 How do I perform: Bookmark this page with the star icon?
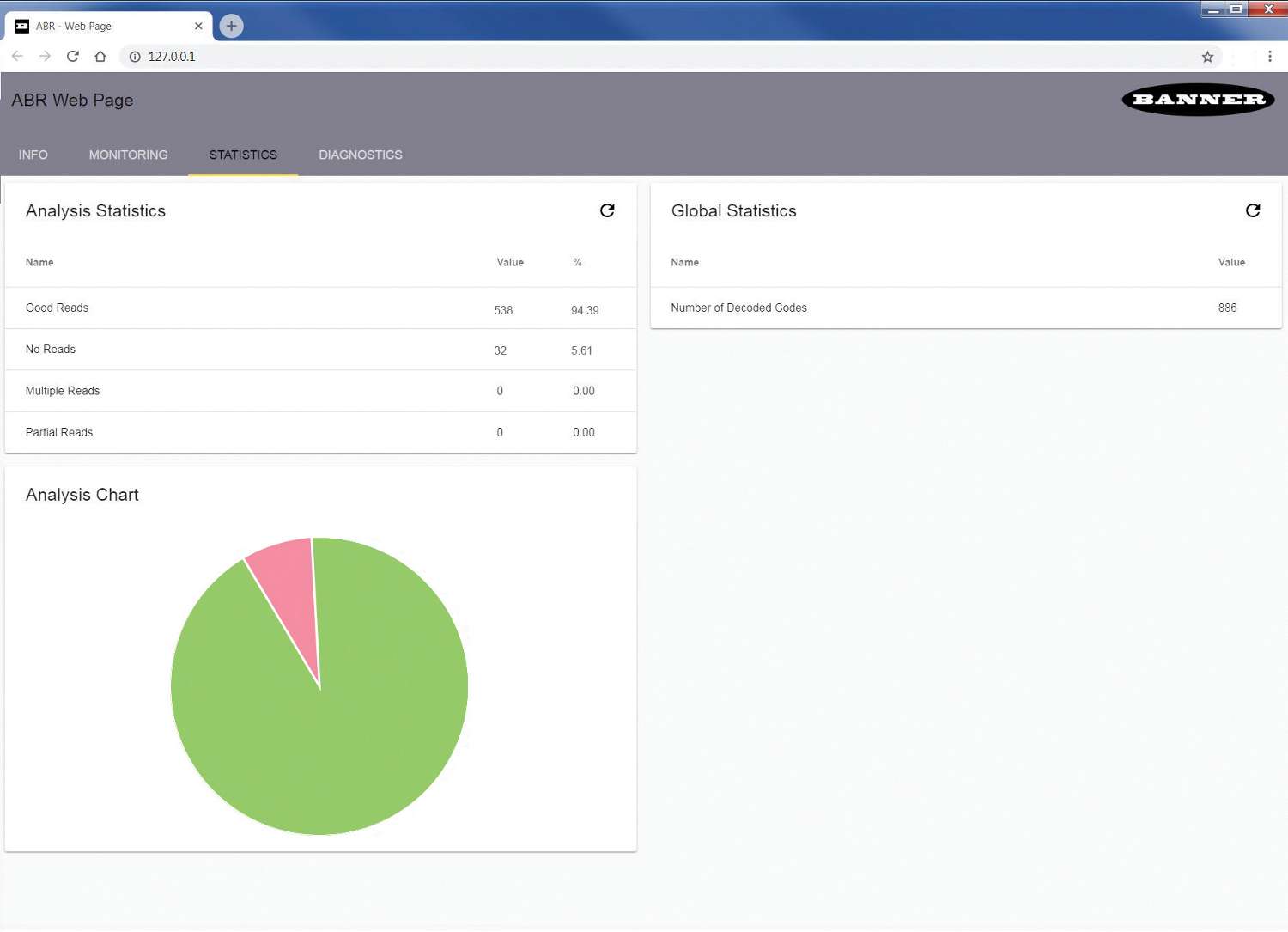(1207, 56)
